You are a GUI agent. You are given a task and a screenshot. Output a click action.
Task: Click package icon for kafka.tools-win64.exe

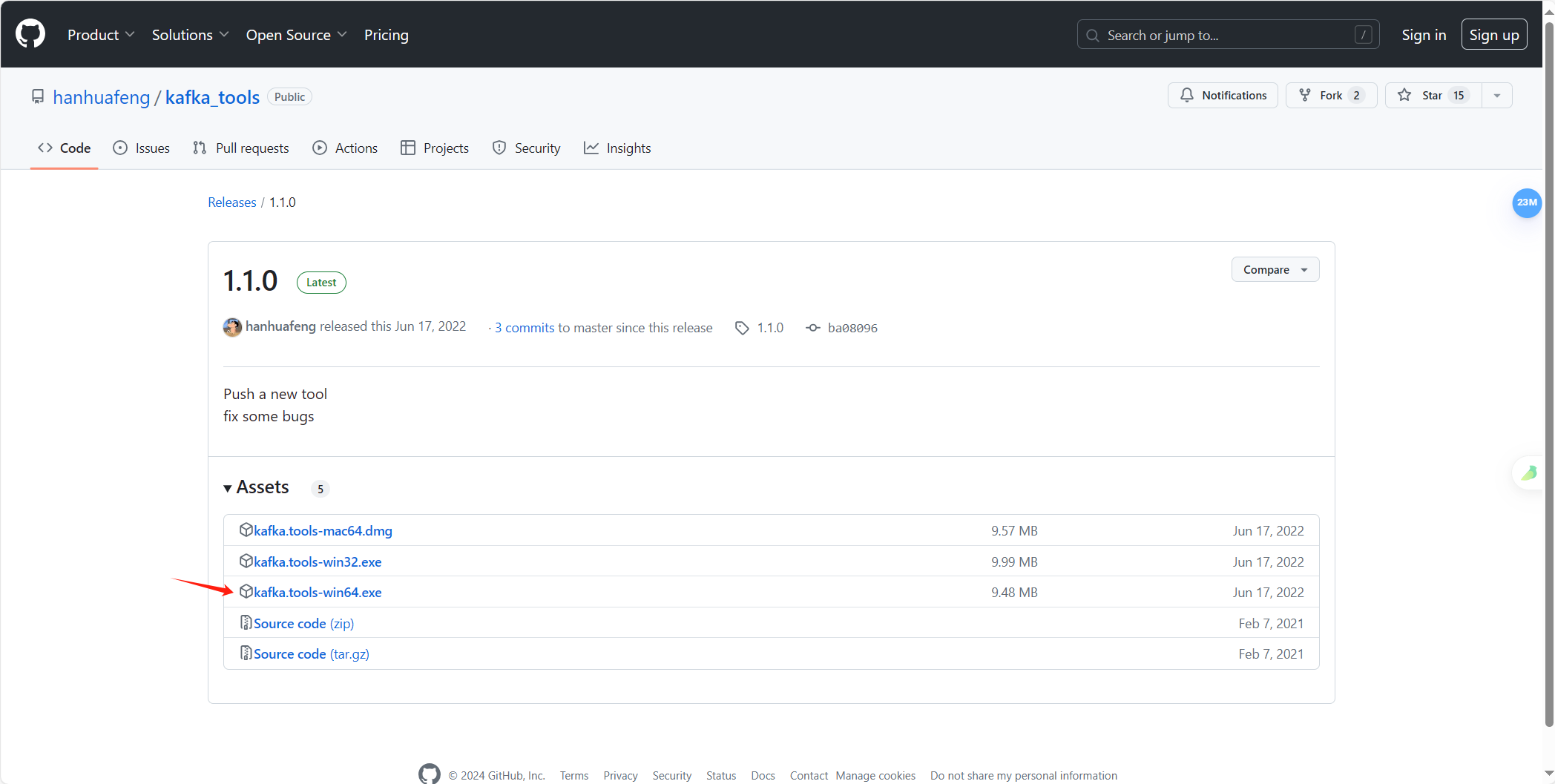pos(246,591)
